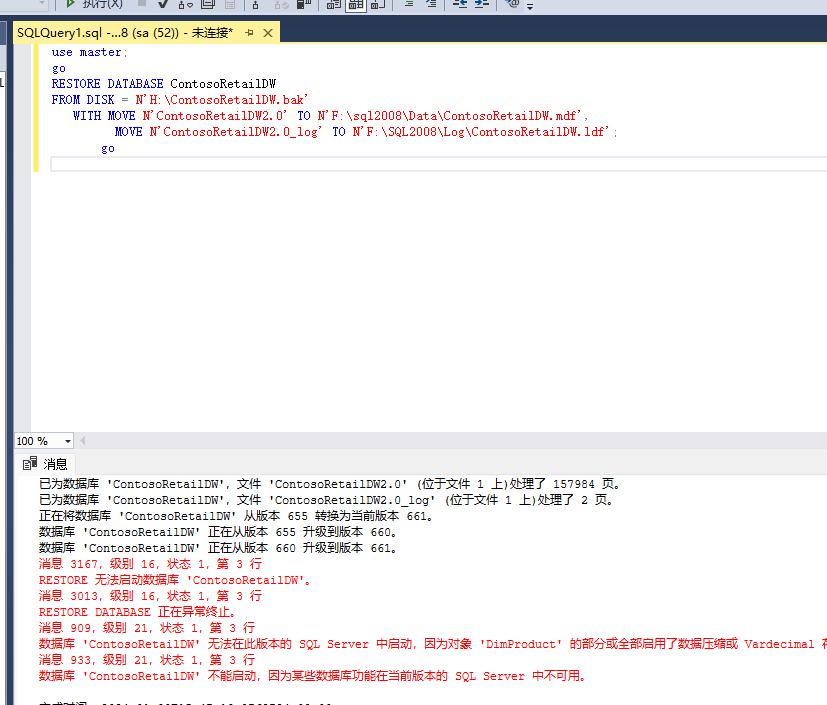The width and height of the screenshot is (827, 705).
Task: Open the Query Options icon
Action: pos(208,4)
